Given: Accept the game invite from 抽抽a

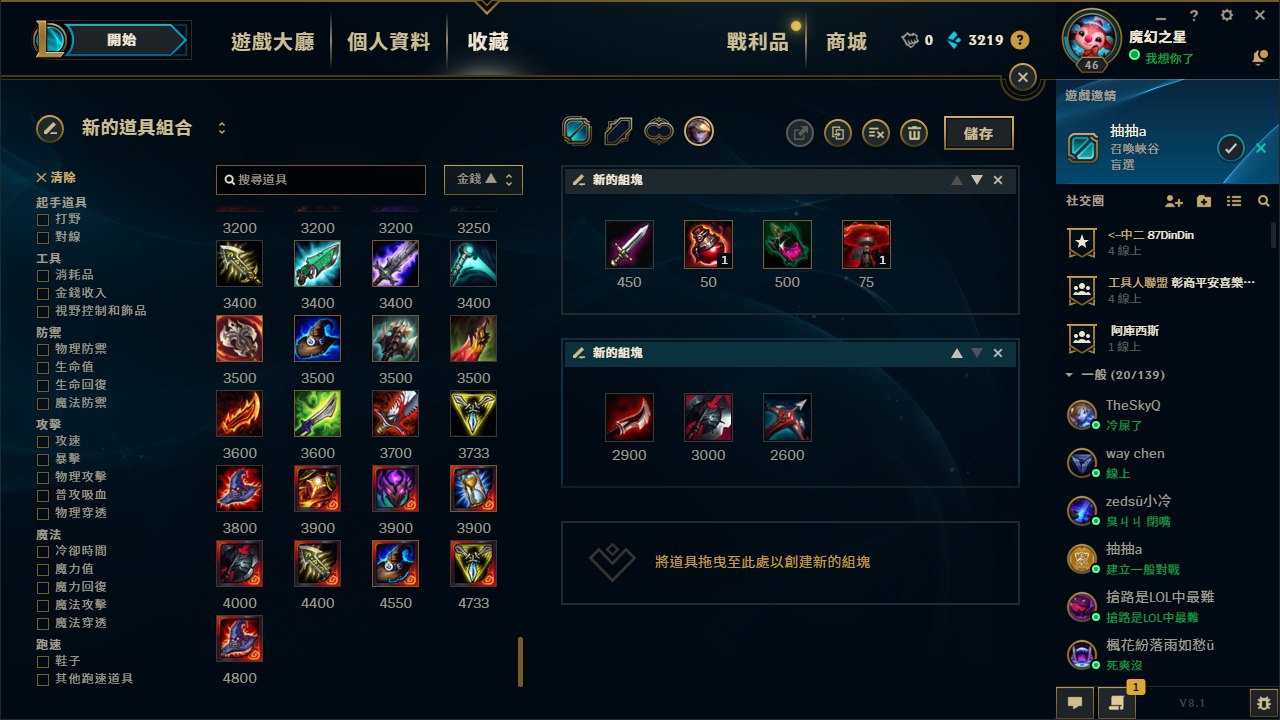Looking at the screenshot, I should click(x=1231, y=148).
